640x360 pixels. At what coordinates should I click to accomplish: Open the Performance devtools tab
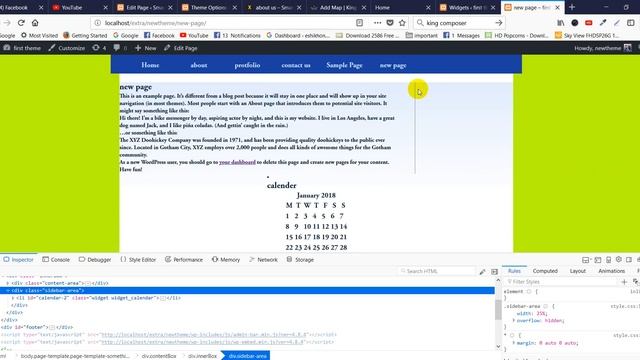click(x=184, y=260)
